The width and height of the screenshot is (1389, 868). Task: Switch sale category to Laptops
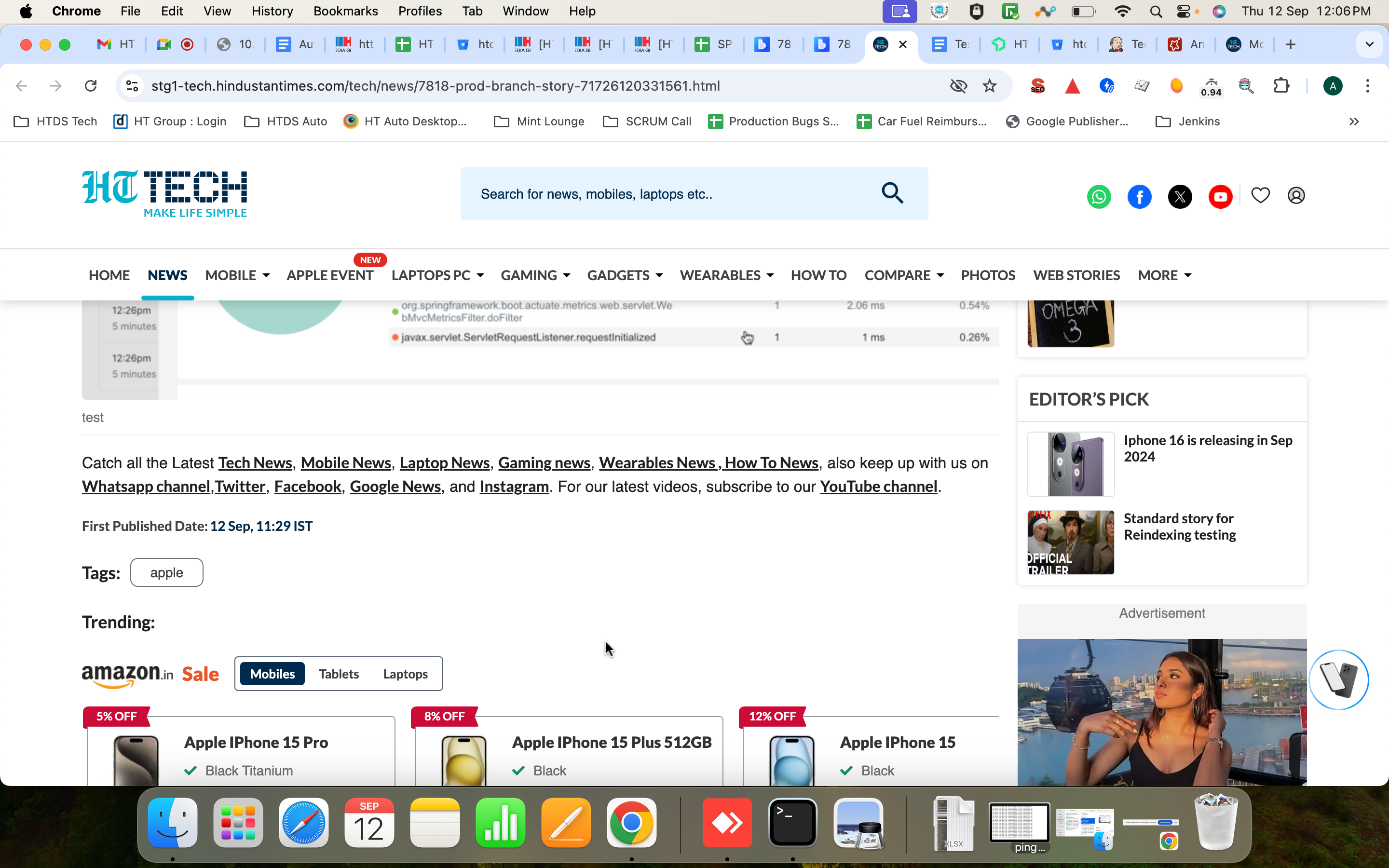pyautogui.click(x=405, y=673)
